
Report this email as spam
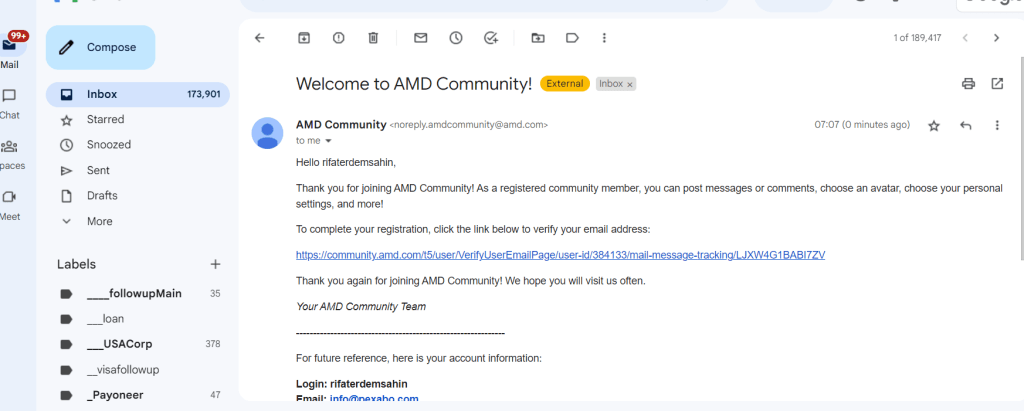tap(338, 38)
